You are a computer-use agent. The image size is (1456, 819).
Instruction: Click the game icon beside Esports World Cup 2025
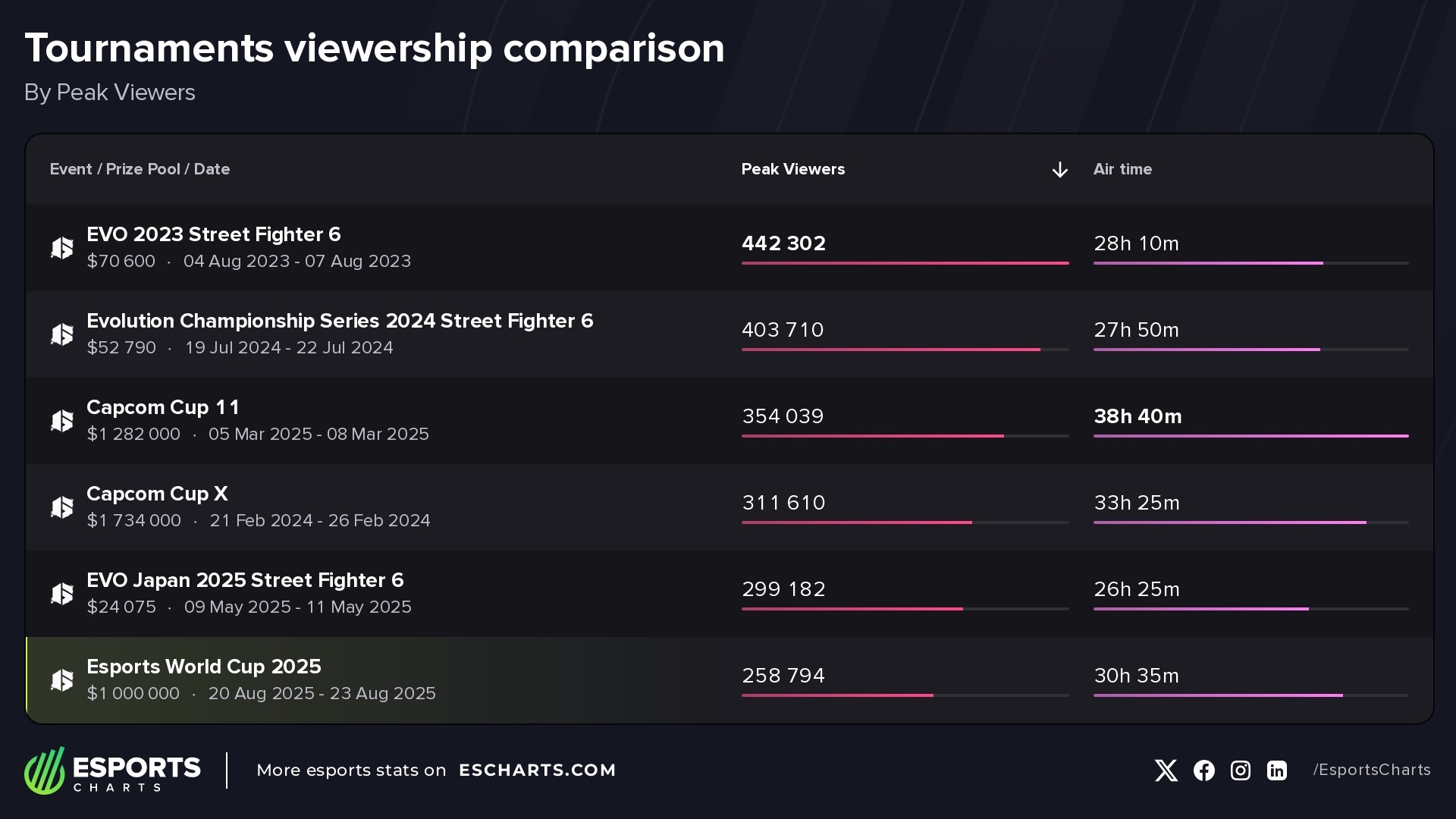(62, 680)
